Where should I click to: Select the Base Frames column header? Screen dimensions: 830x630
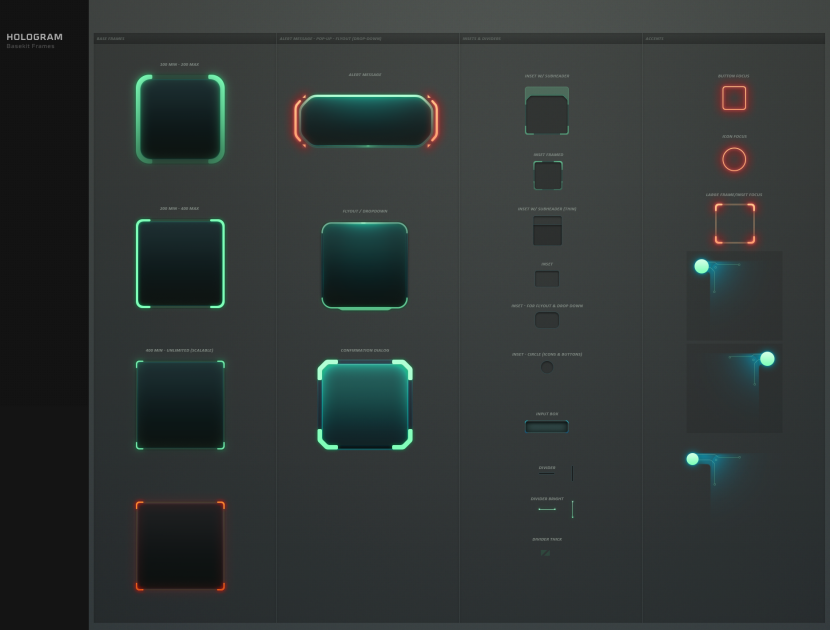(110, 39)
